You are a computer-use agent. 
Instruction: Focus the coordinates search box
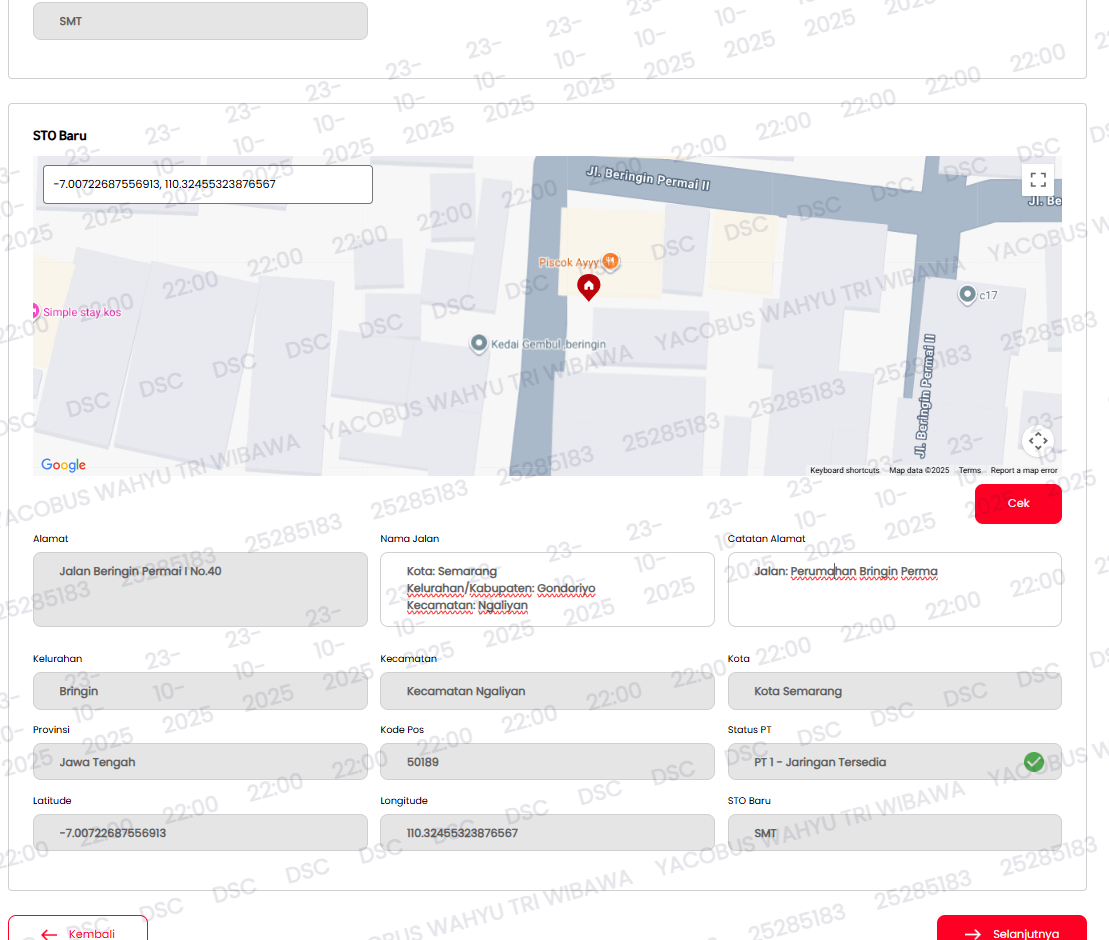208,185
